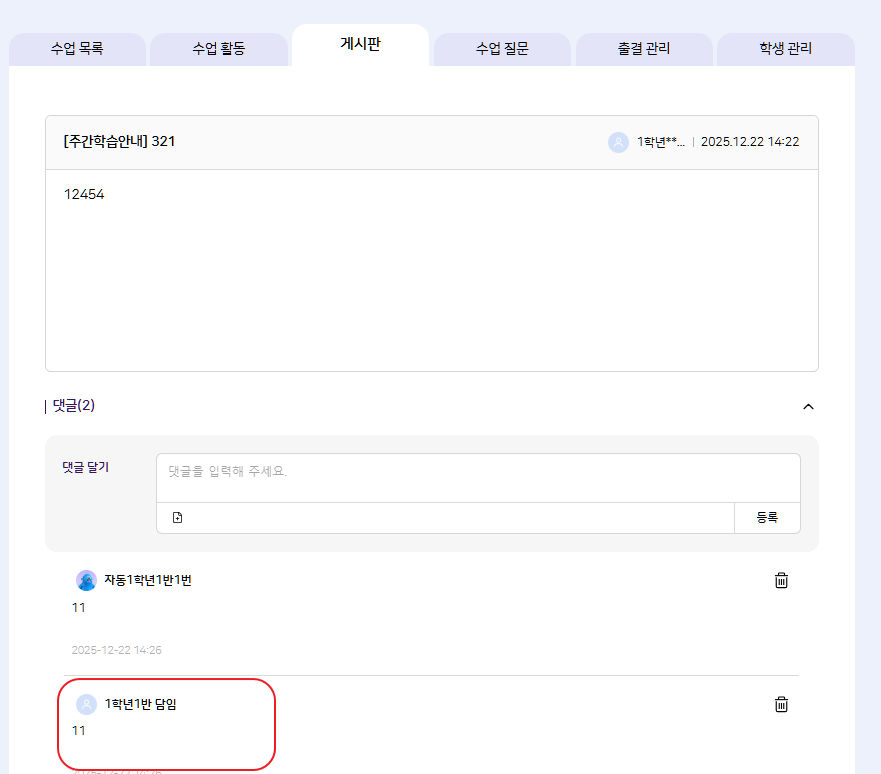
Task: Collapse the 댓글 section with the chevron
Action: [x=809, y=406]
